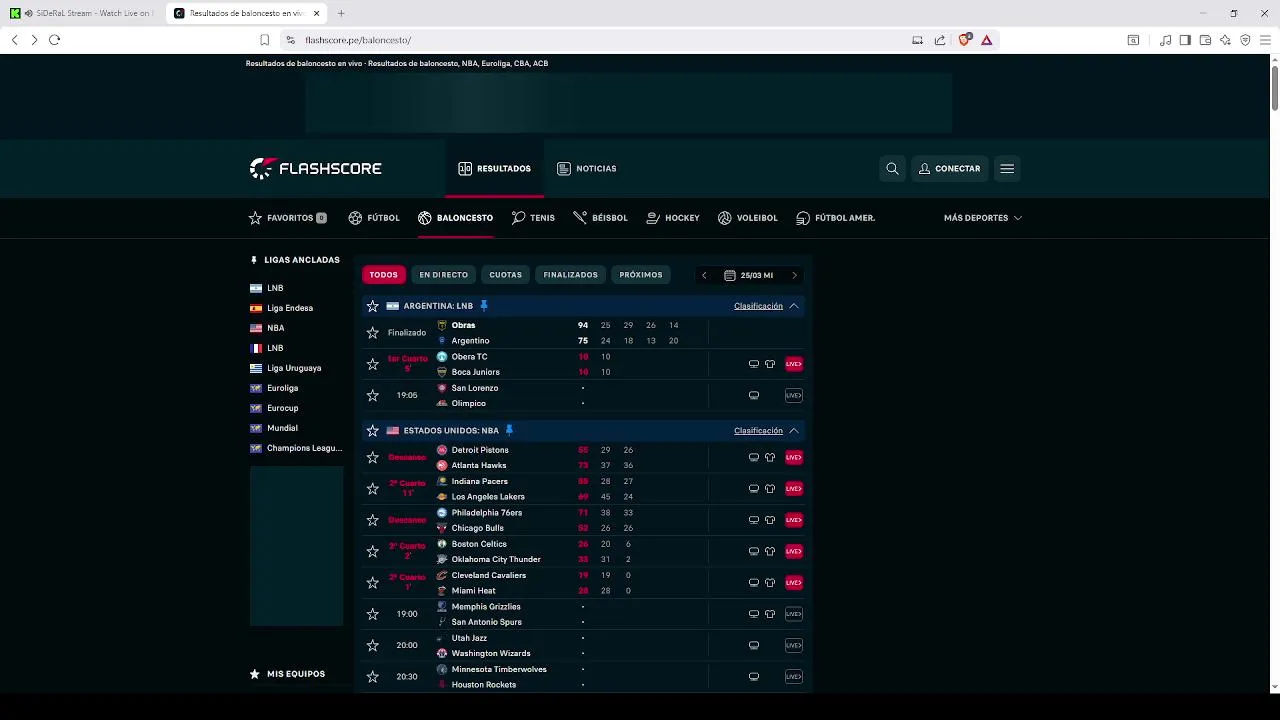Select BÉISBOL sport
1280x720 pixels.
tap(600, 218)
